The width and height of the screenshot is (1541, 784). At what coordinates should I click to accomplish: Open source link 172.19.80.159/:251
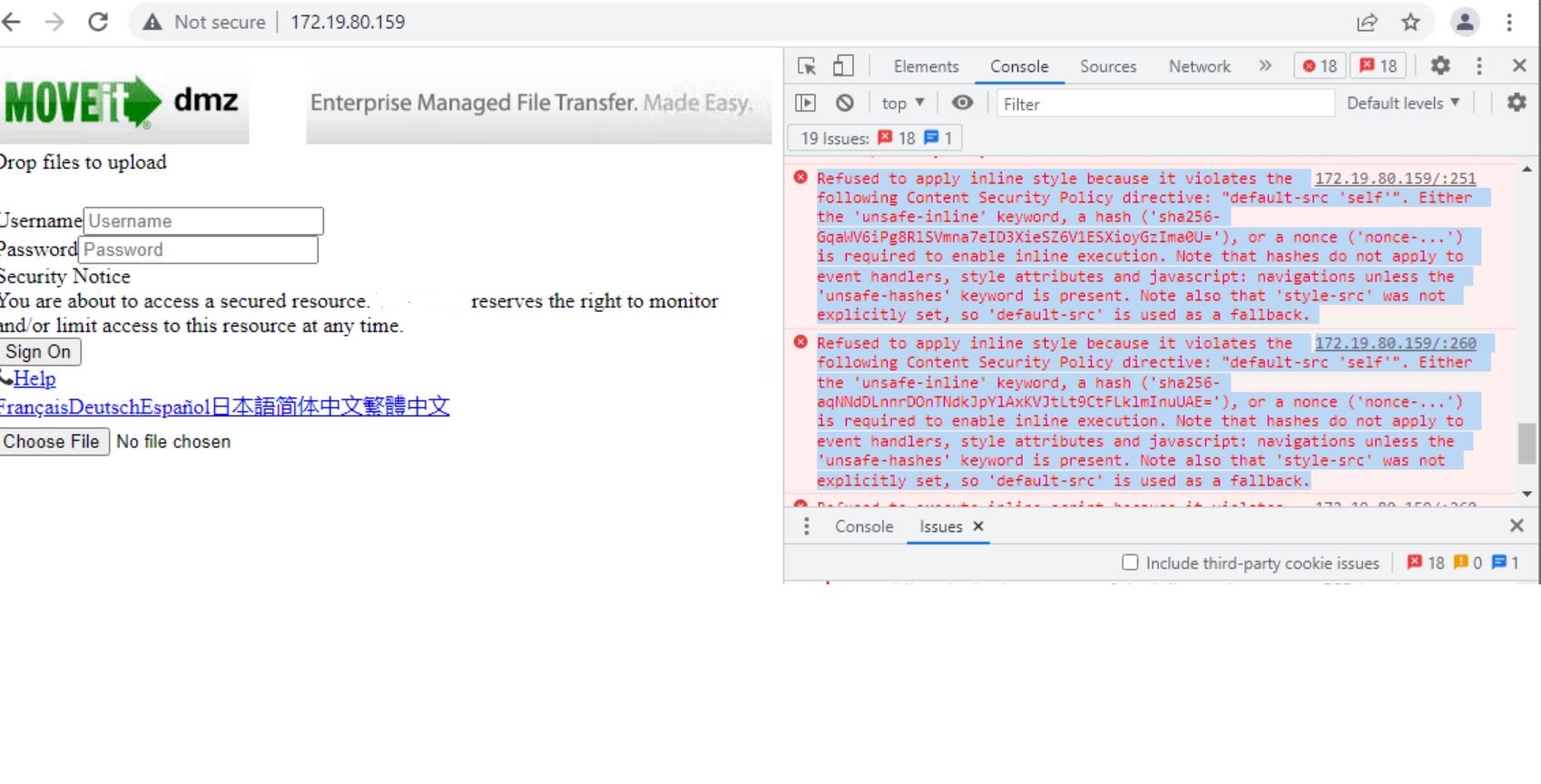tap(1395, 179)
